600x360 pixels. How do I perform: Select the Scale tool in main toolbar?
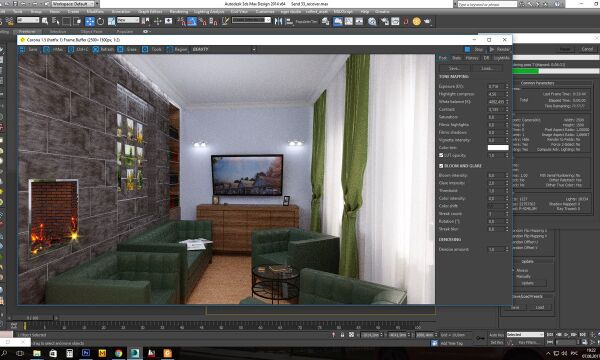click(111, 21)
